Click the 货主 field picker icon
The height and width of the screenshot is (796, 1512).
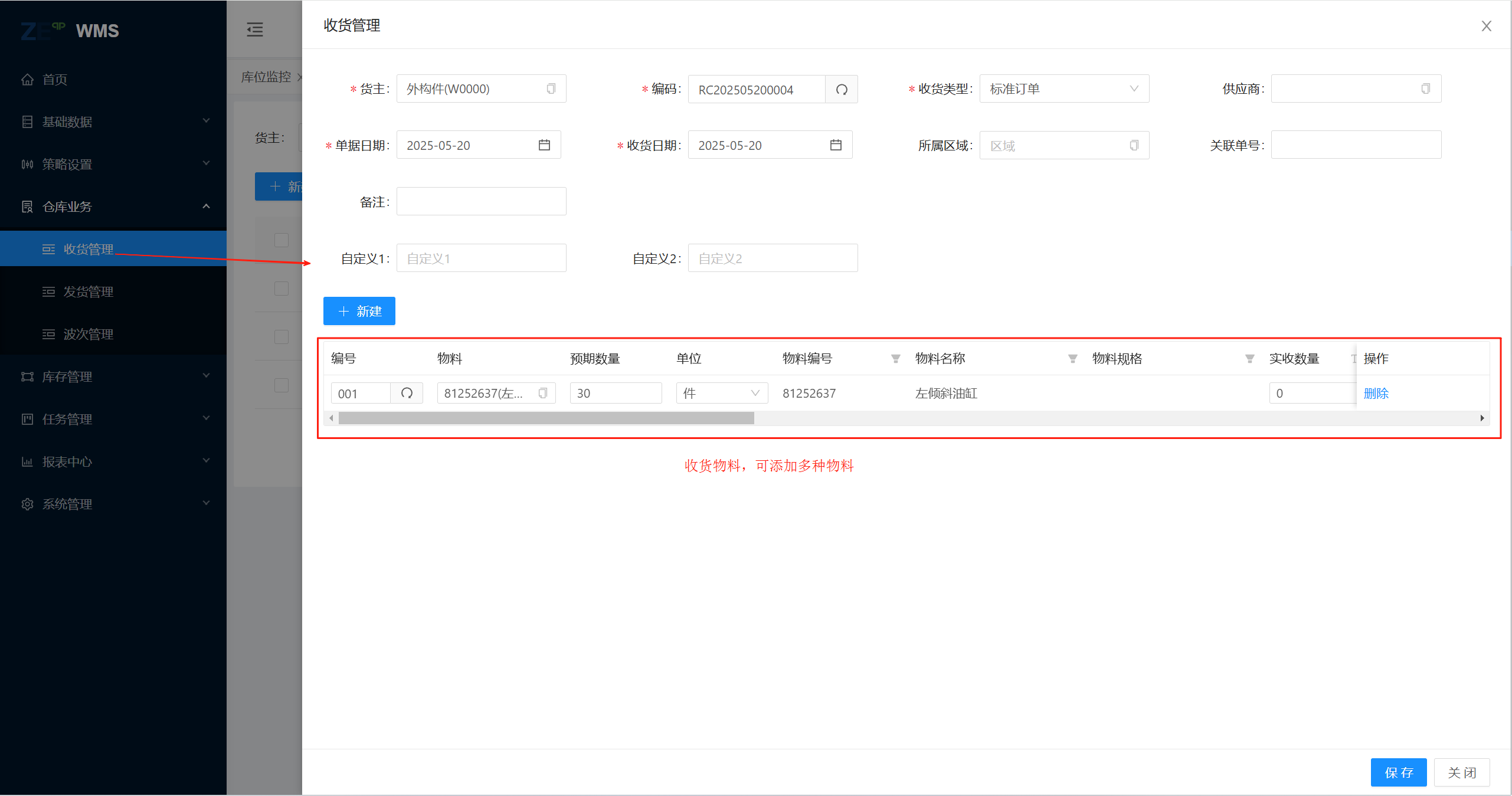pyautogui.click(x=551, y=89)
